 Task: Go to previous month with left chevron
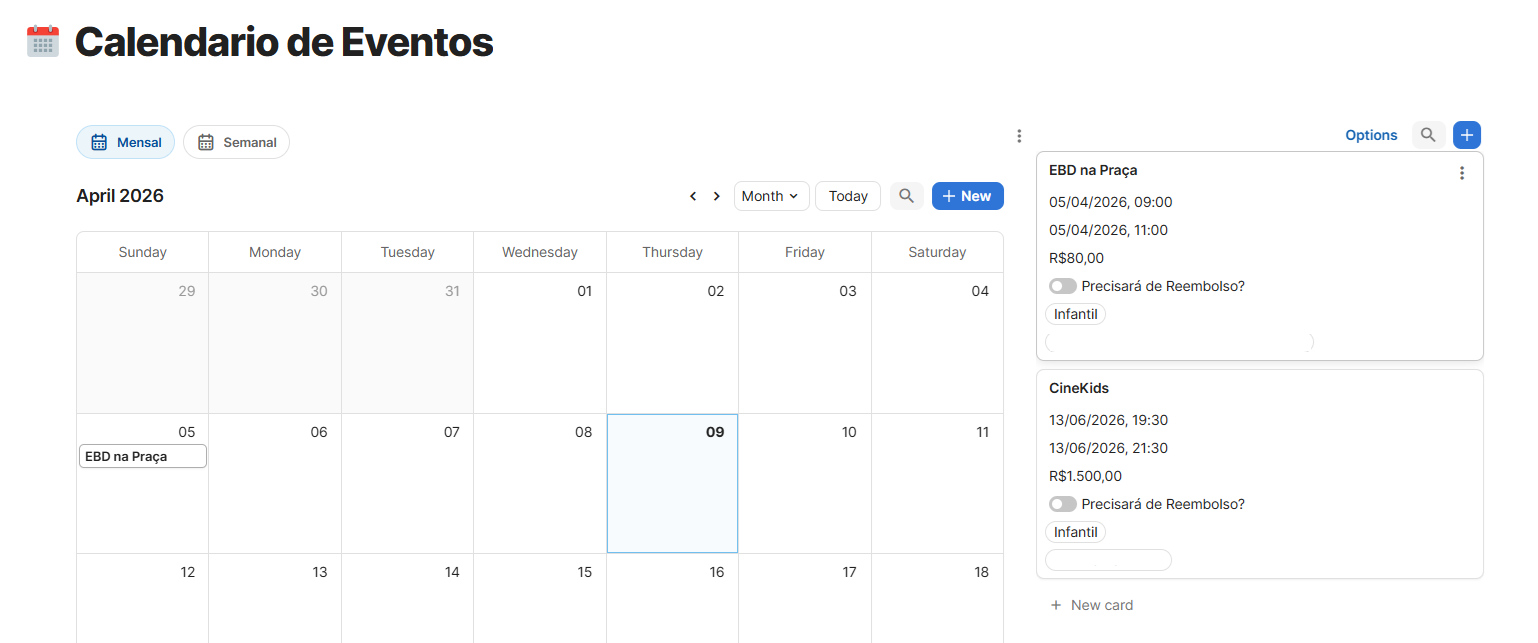coord(693,196)
